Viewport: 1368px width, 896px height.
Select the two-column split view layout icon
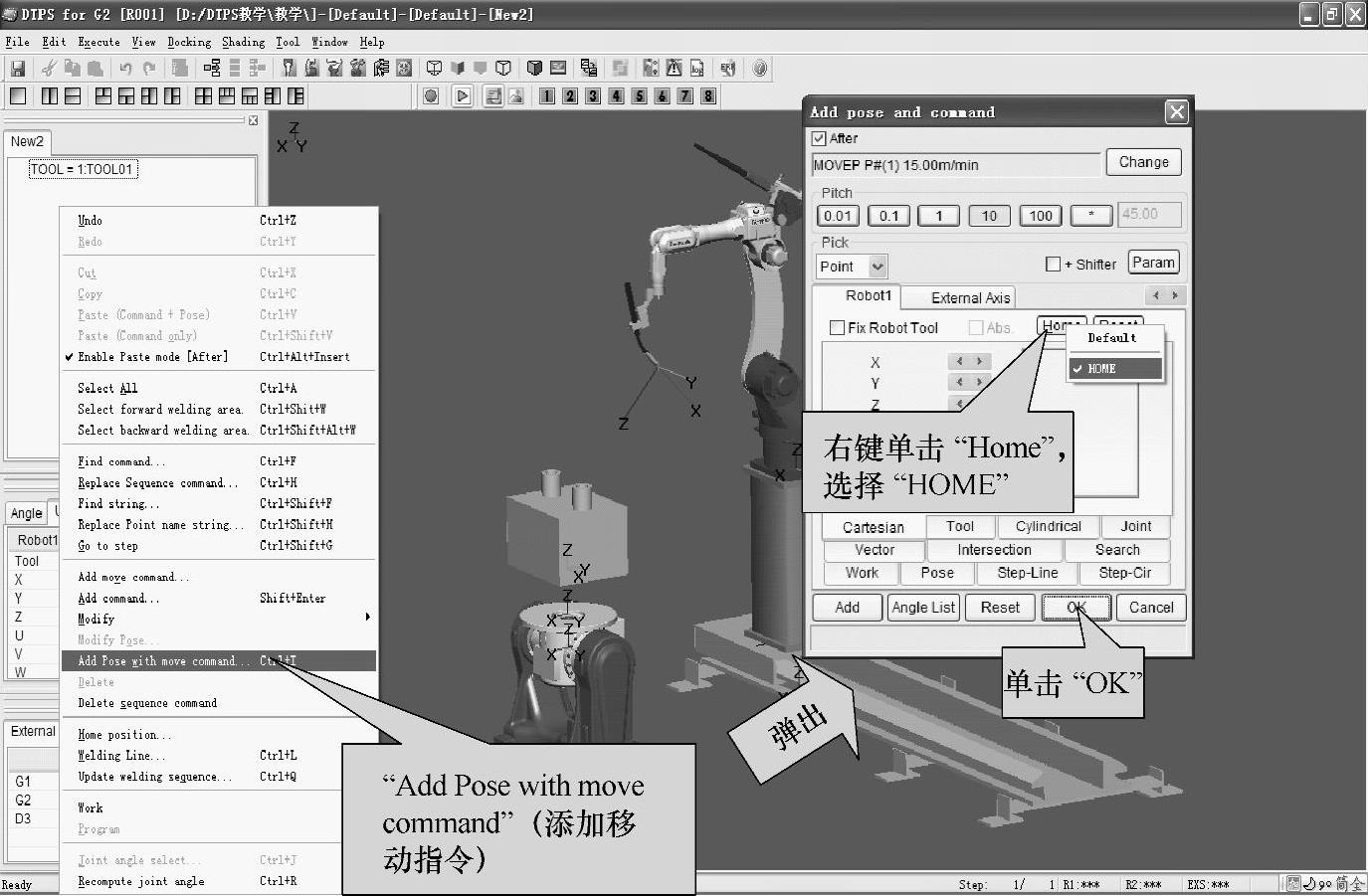pyautogui.click(x=50, y=96)
